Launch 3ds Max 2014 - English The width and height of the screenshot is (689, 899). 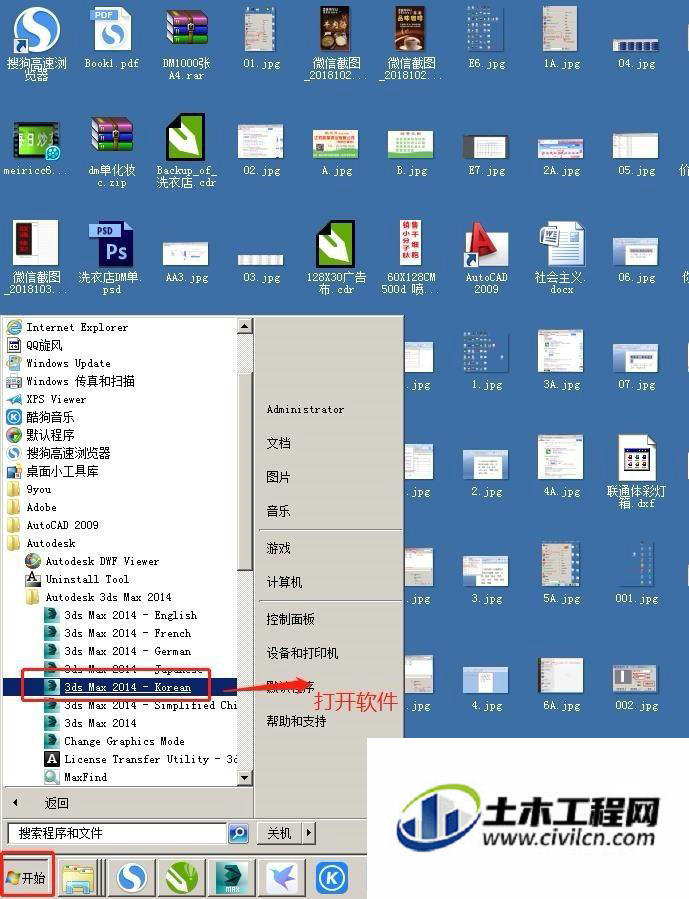(130, 615)
